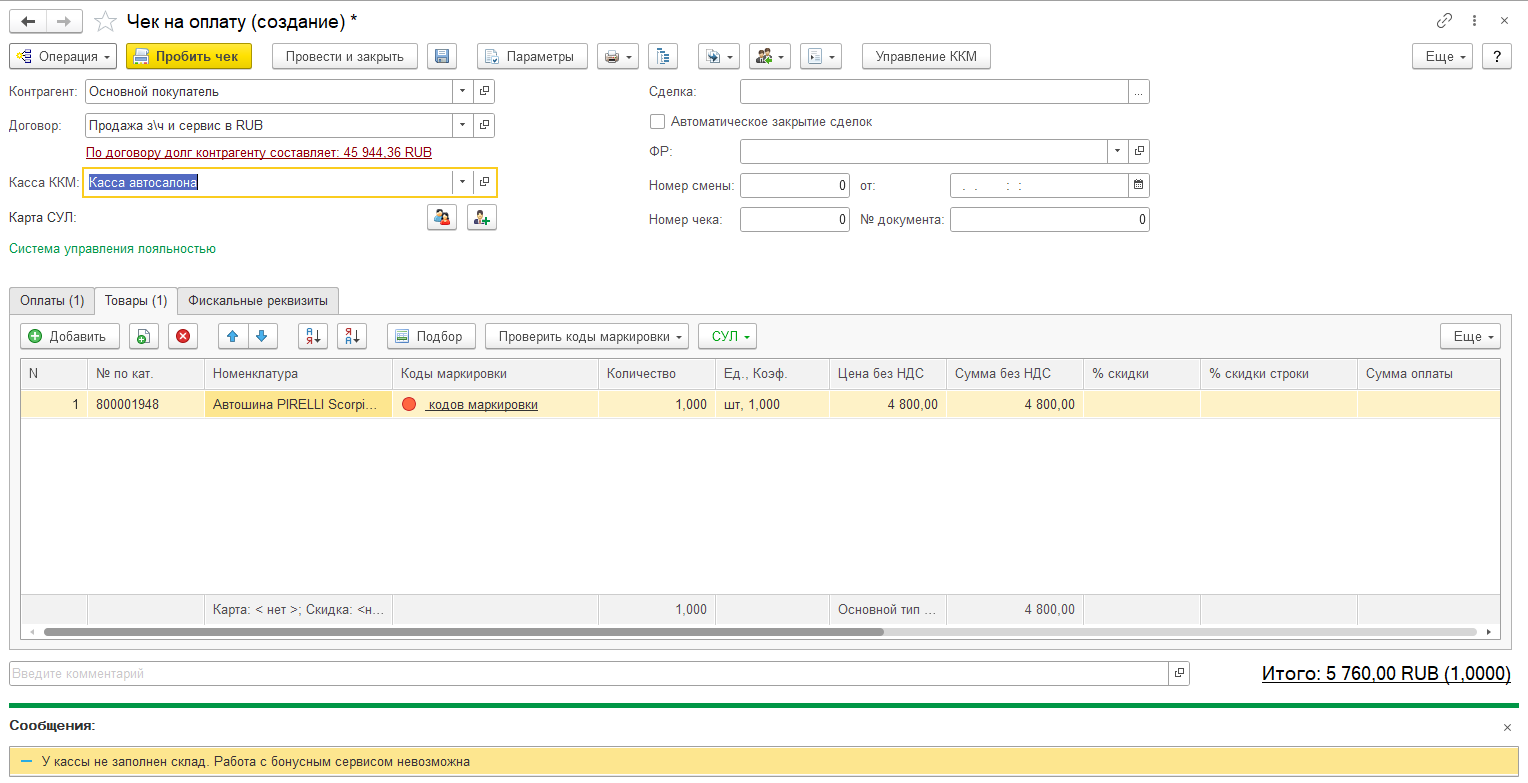Get link to this document

(x=1444, y=21)
